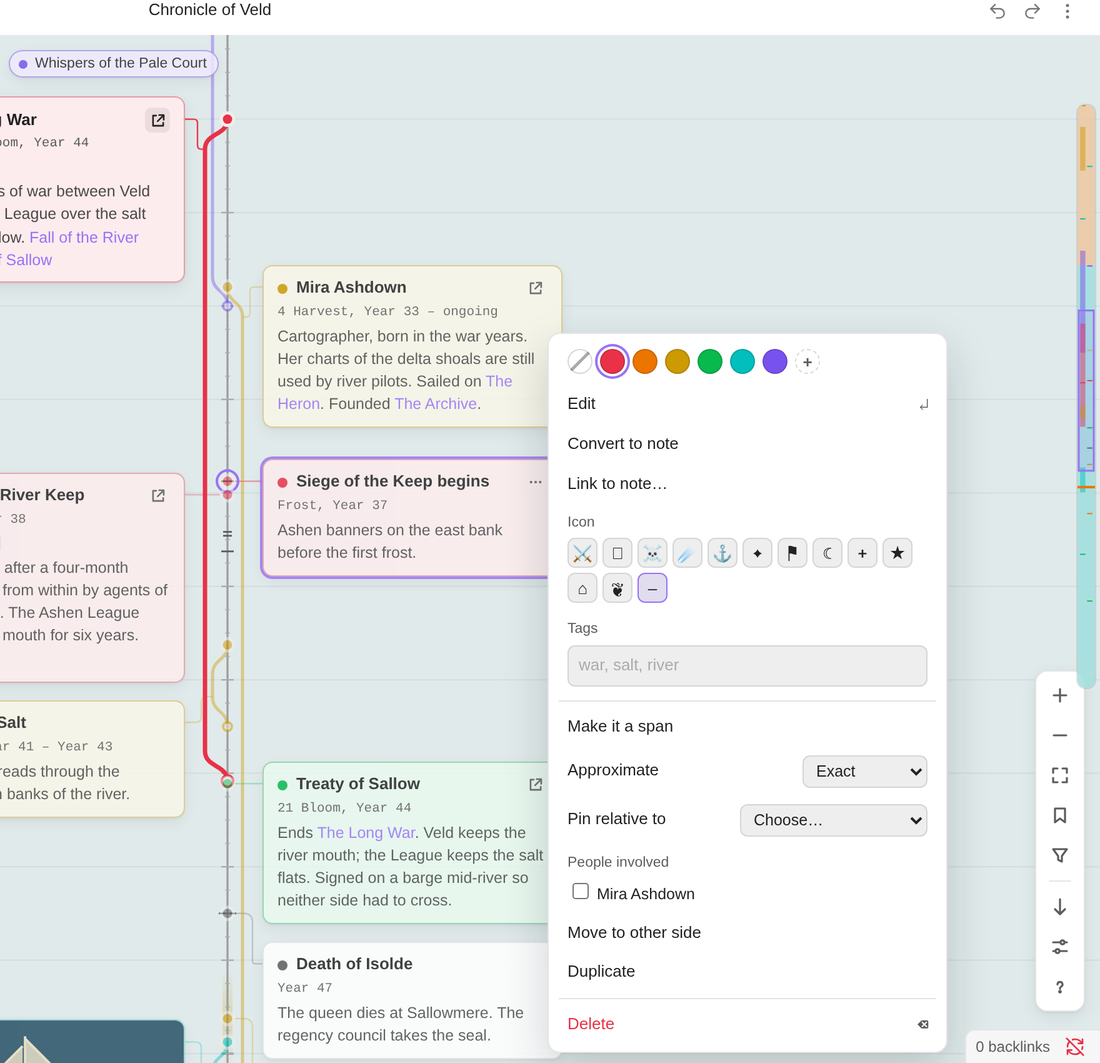1100x1063 pixels.
Task: Select the five-point star icon
Action: click(897, 553)
